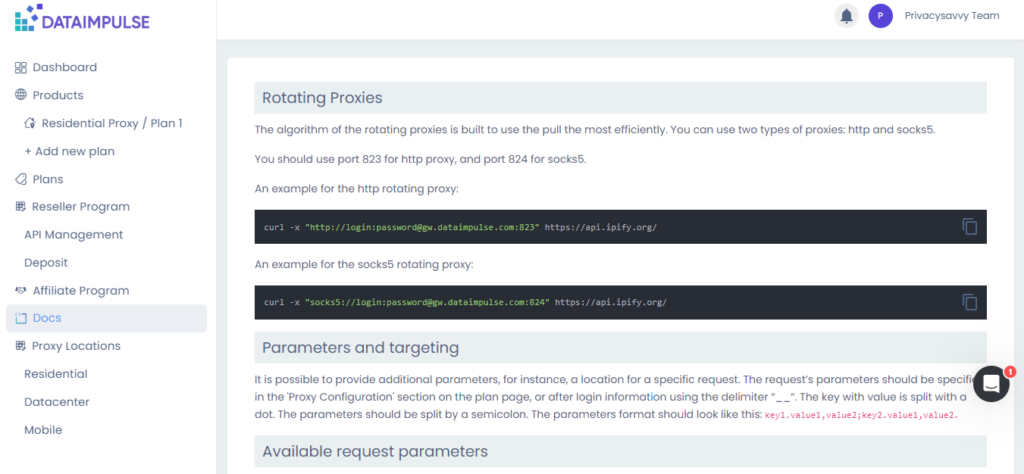View Datacenter proxy locations
1024x474 pixels.
click(56, 402)
